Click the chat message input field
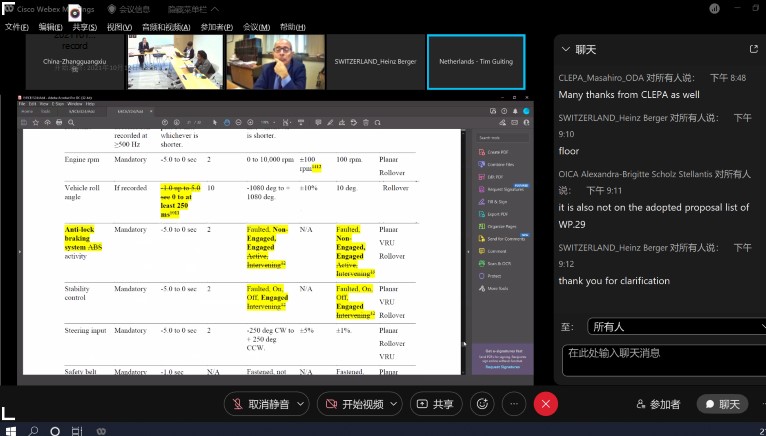766x436 pixels. (x=660, y=360)
